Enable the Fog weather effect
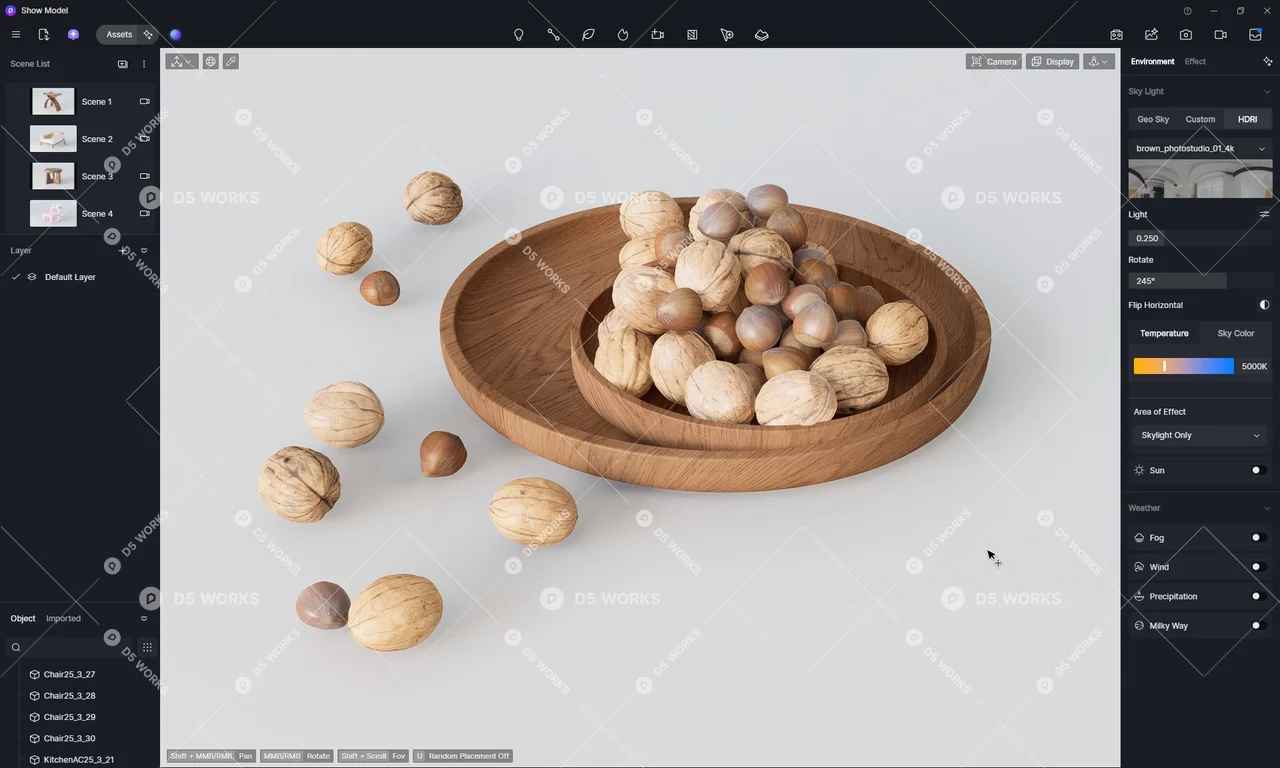Viewport: 1280px width, 768px height. [x=1256, y=537]
